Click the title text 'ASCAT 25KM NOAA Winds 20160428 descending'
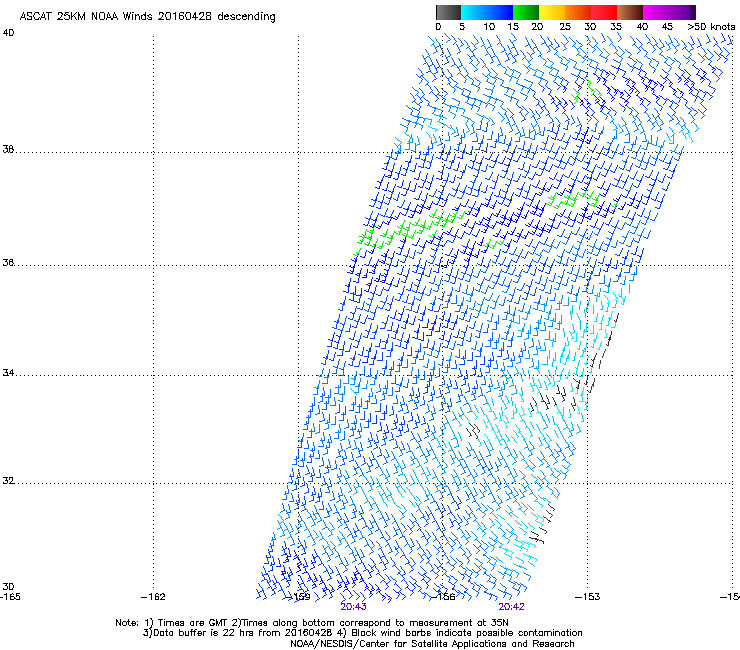 coord(147,17)
